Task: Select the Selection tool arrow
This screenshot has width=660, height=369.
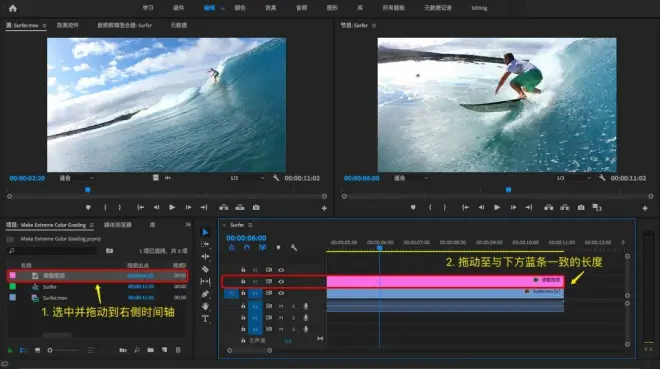Action: click(205, 232)
